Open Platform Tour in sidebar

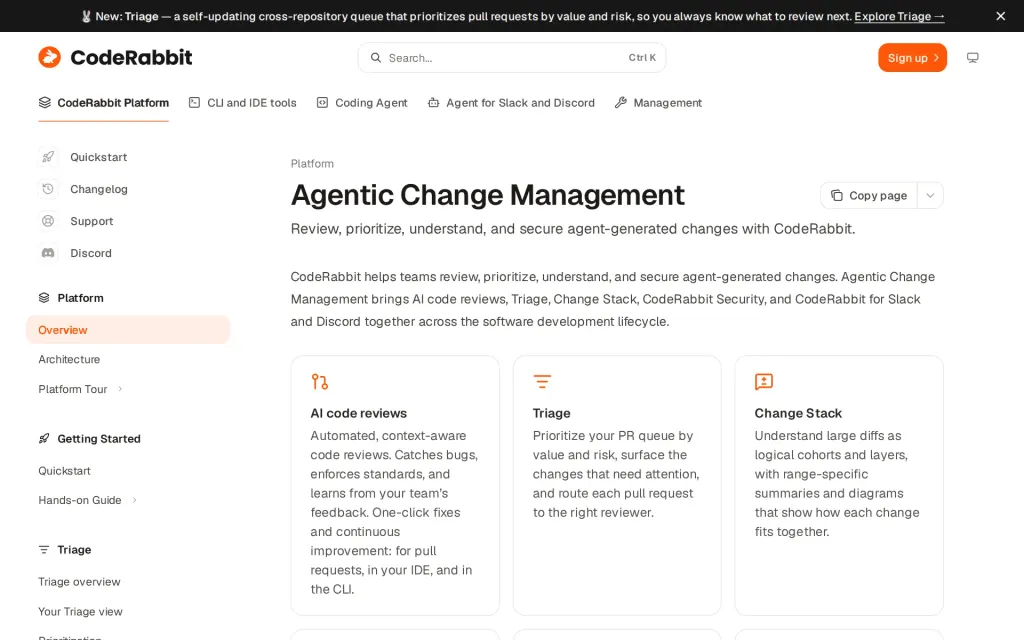(x=72, y=389)
